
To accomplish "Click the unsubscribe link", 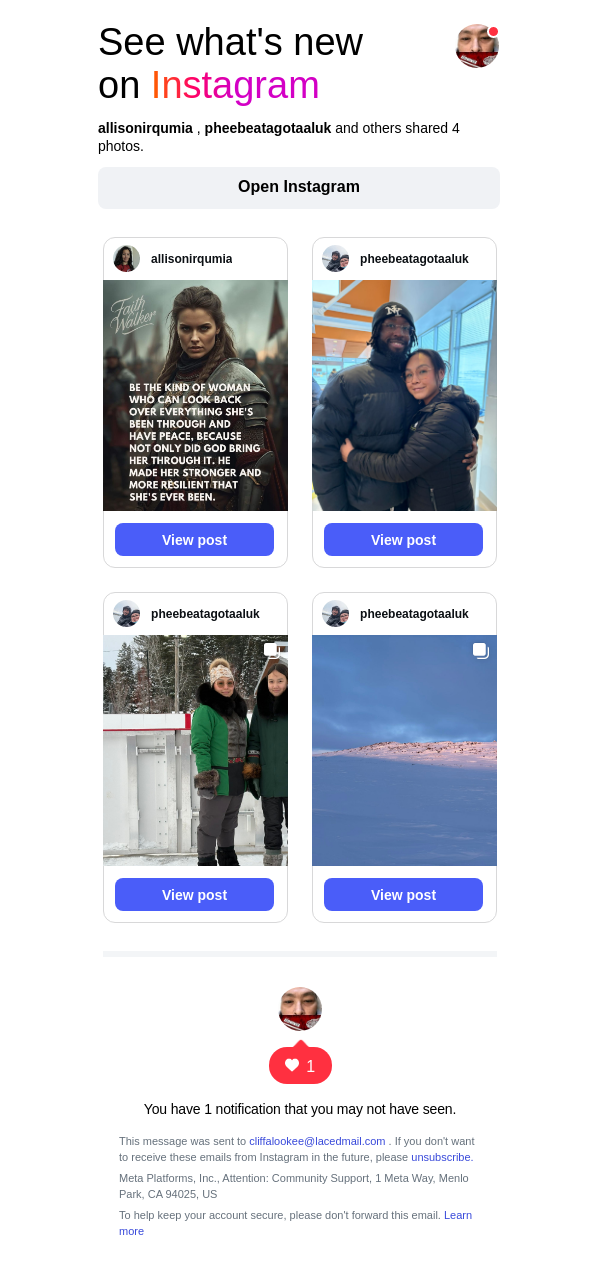I will (x=441, y=1157).
